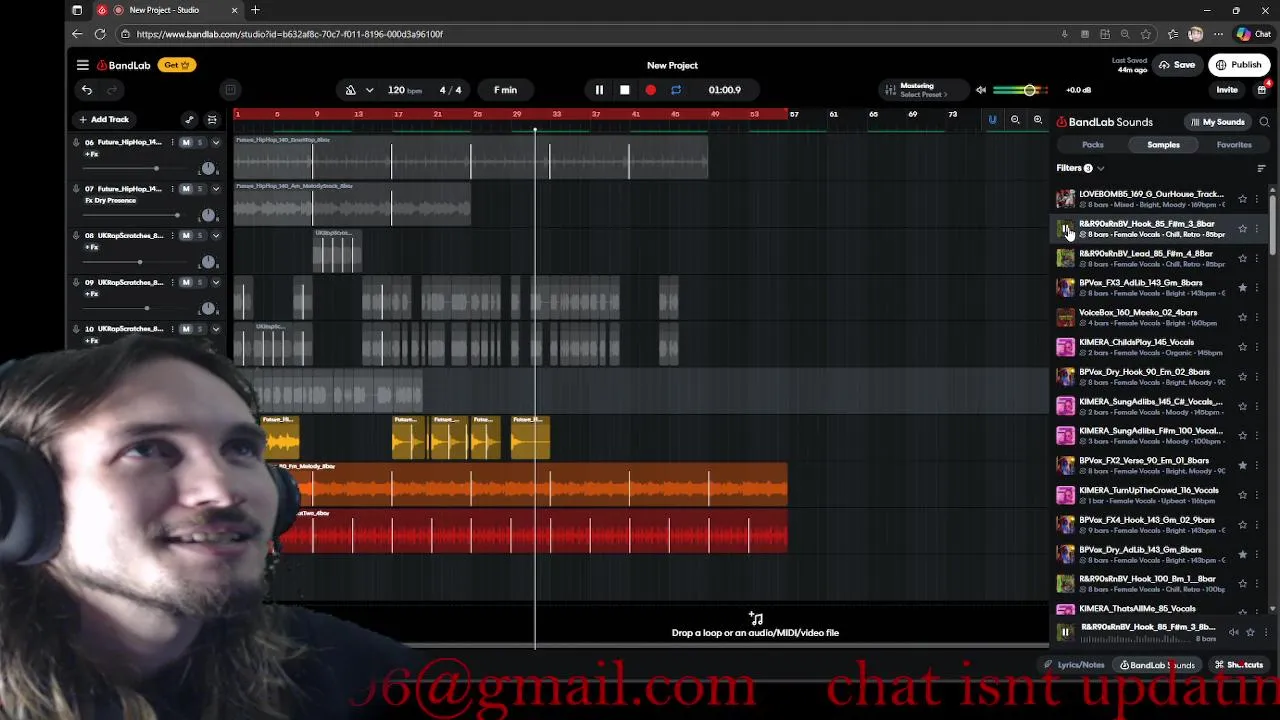Zoom in the timeline
This screenshot has height=720, width=1280.
tap(1038, 120)
